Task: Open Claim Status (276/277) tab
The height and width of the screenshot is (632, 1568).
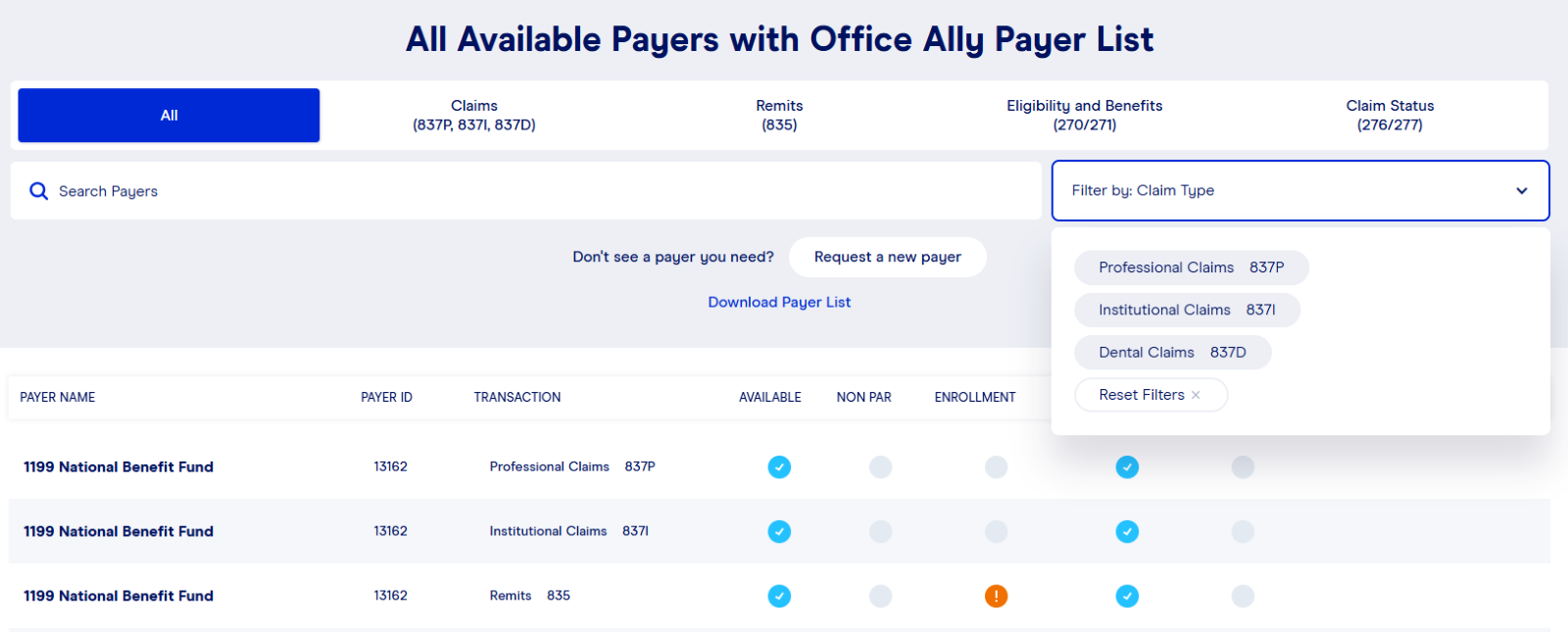Action: 1390,116
